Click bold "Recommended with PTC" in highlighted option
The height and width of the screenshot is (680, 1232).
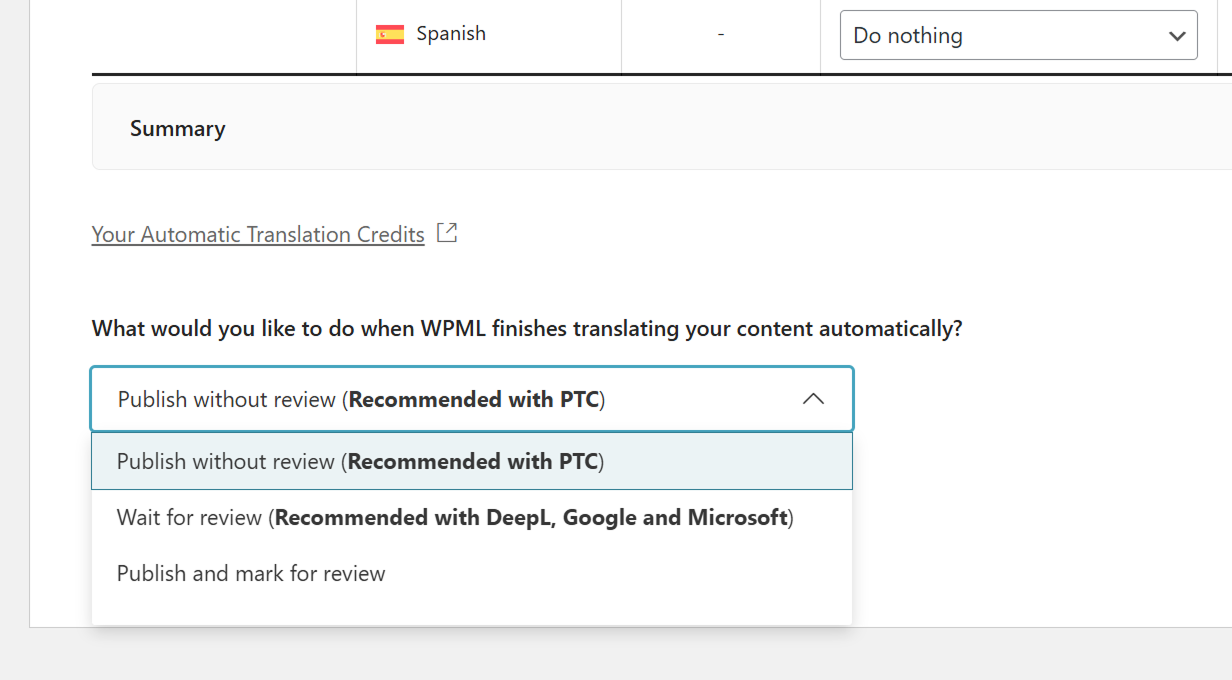(x=473, y=461)
